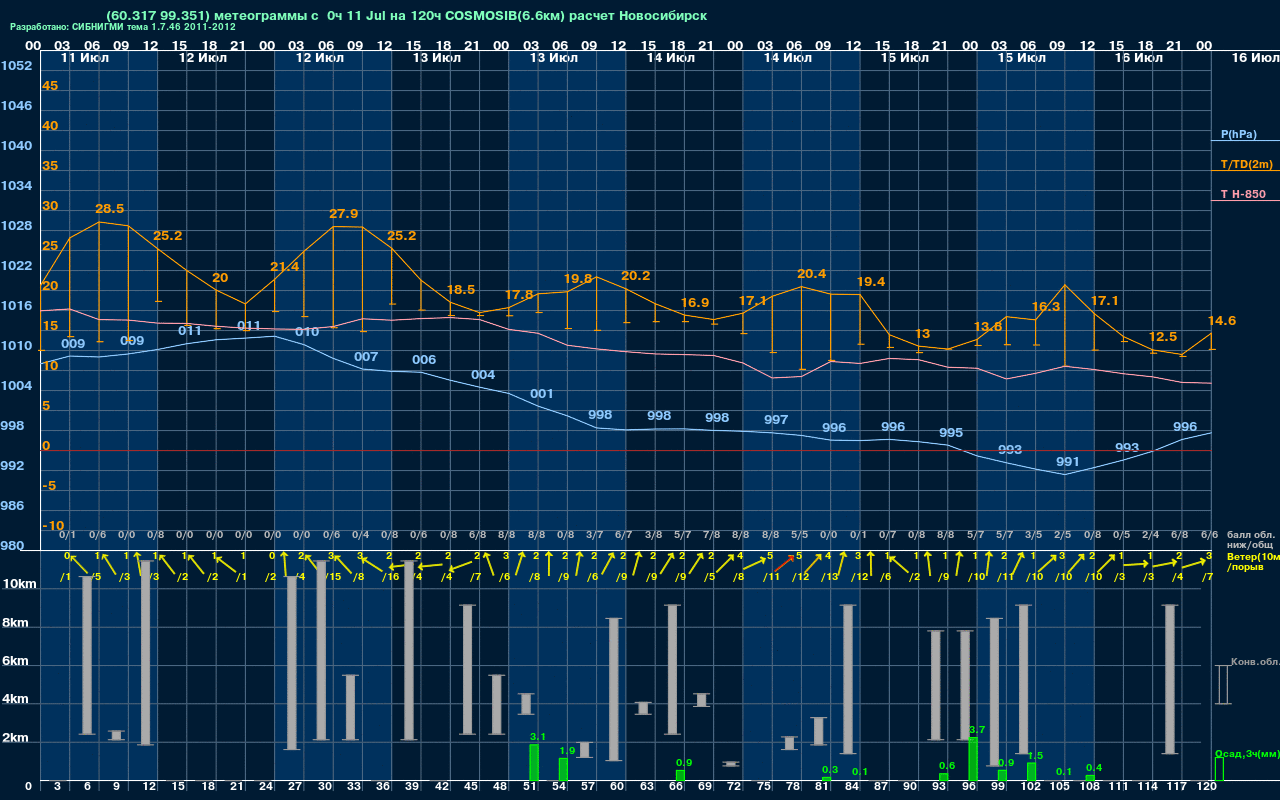The height and width of the screenshot is (800, 1280).
Task: Click the 0.3 precipitation amount label
Action: click(x=830, y=770)
